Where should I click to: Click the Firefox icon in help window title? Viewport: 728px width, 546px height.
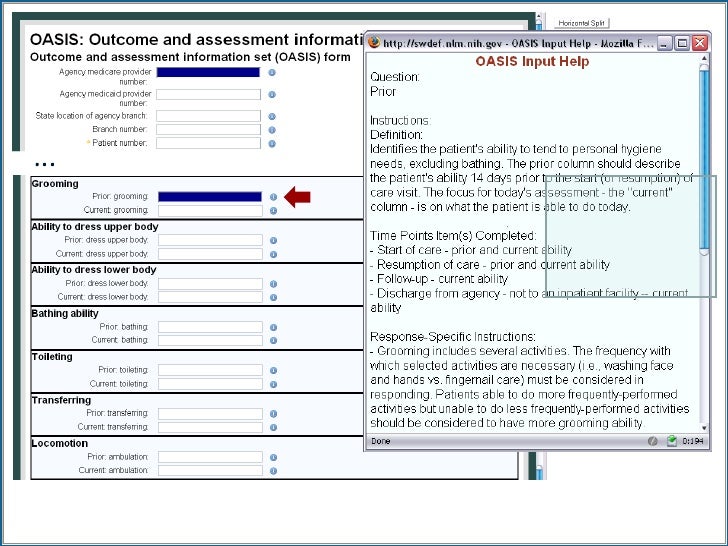(374, 43)
